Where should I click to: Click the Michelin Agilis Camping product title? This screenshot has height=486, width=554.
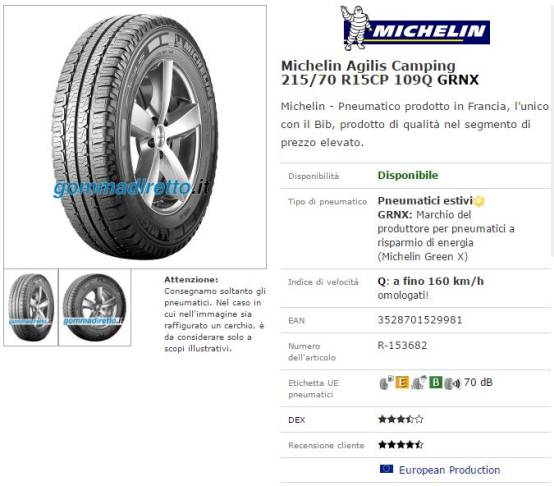(x=380, y=73)
